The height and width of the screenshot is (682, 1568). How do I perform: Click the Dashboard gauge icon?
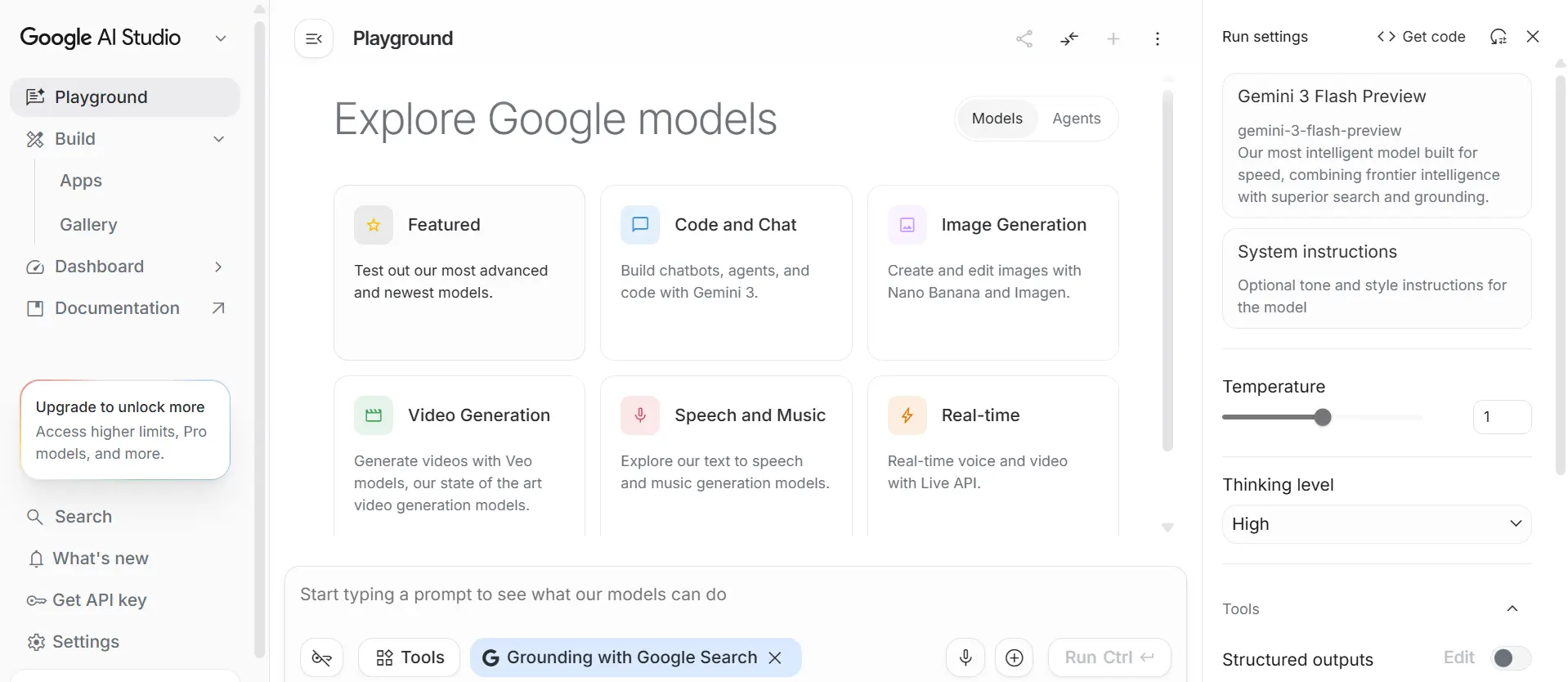click(x=35, y=267)
